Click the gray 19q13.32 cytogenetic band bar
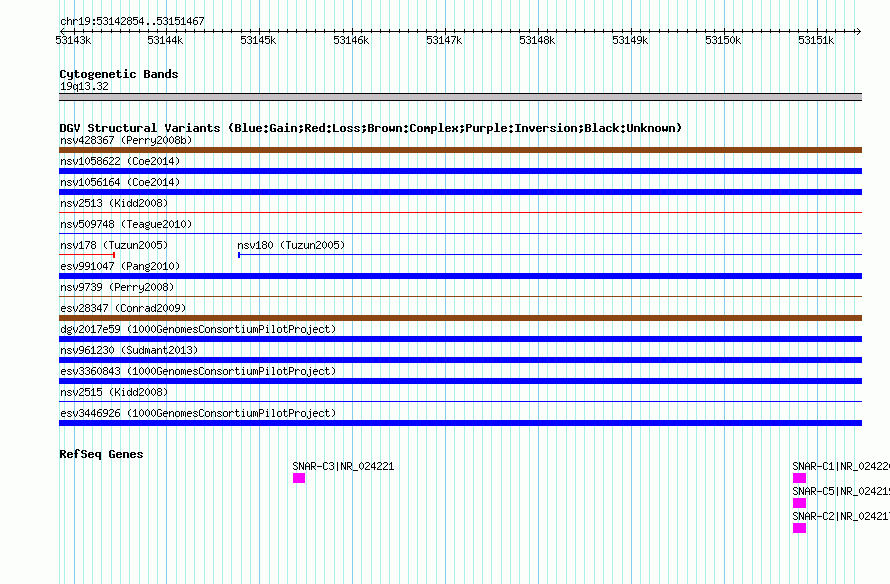The width and height of the screenshot is (890, 584). 460,97
